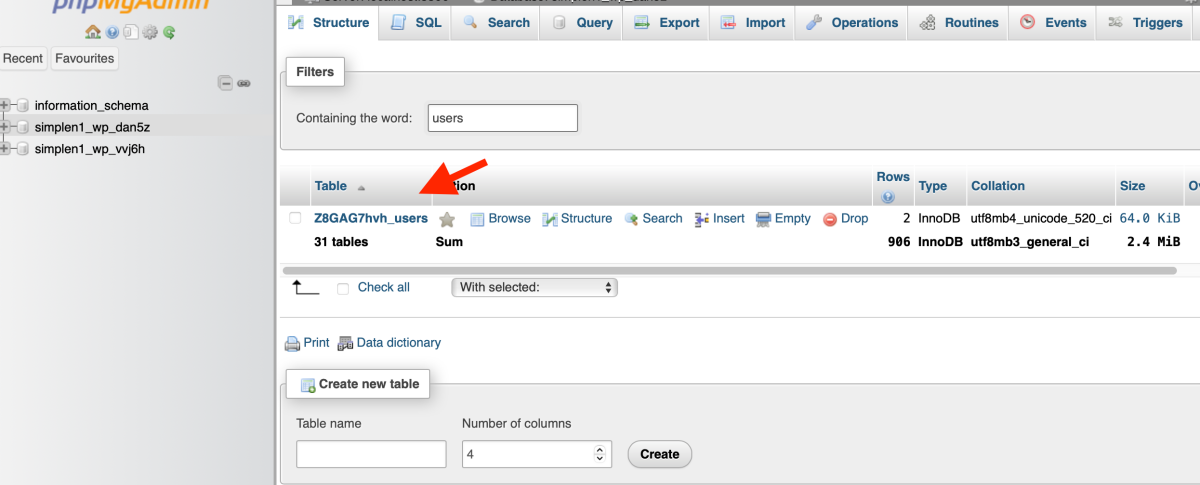The width and height of the screenshot is (1200, 485).
Task: Click the Data dictionary icon
Action: point(345,343)
